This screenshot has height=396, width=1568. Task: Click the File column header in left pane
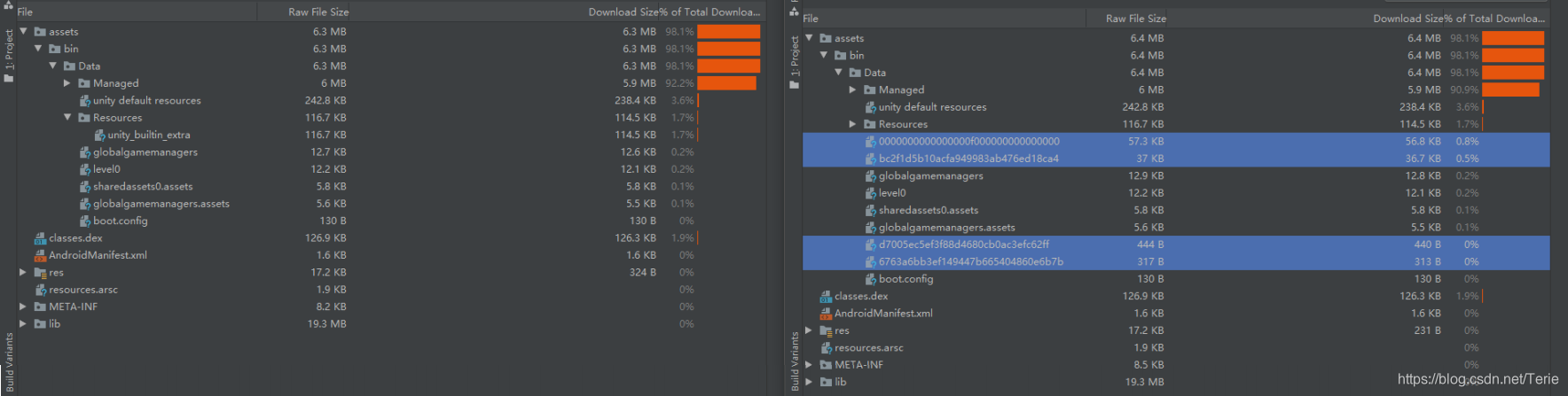tap(25, 12)
